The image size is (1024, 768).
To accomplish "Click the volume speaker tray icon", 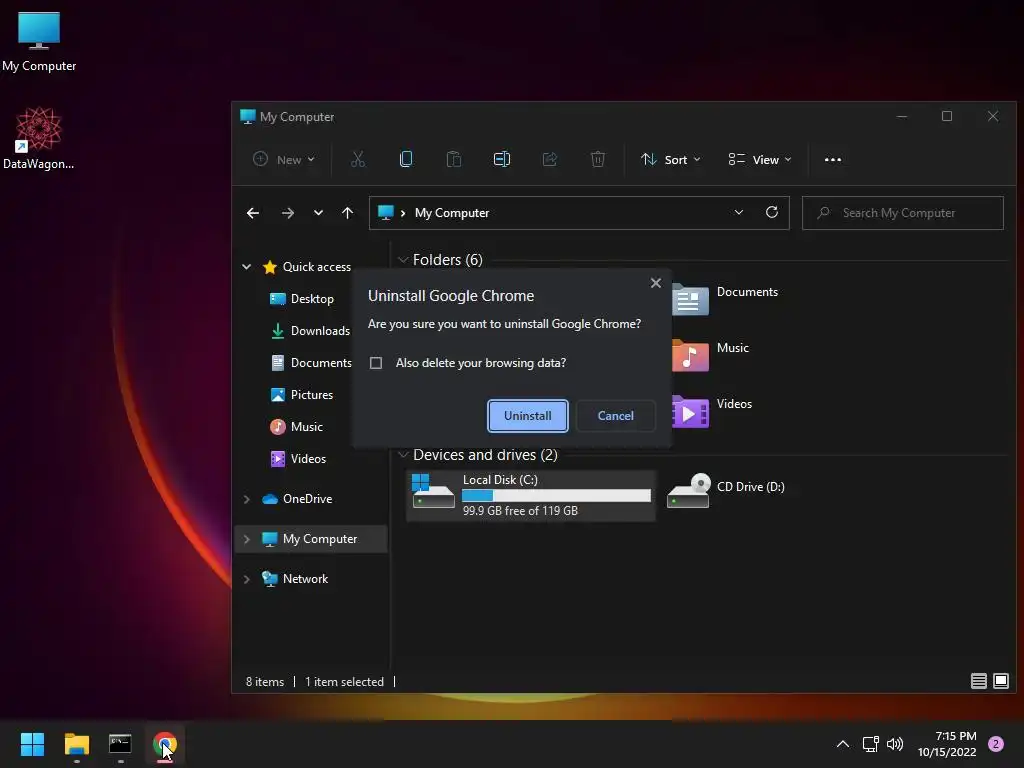I will pos(895,744).
